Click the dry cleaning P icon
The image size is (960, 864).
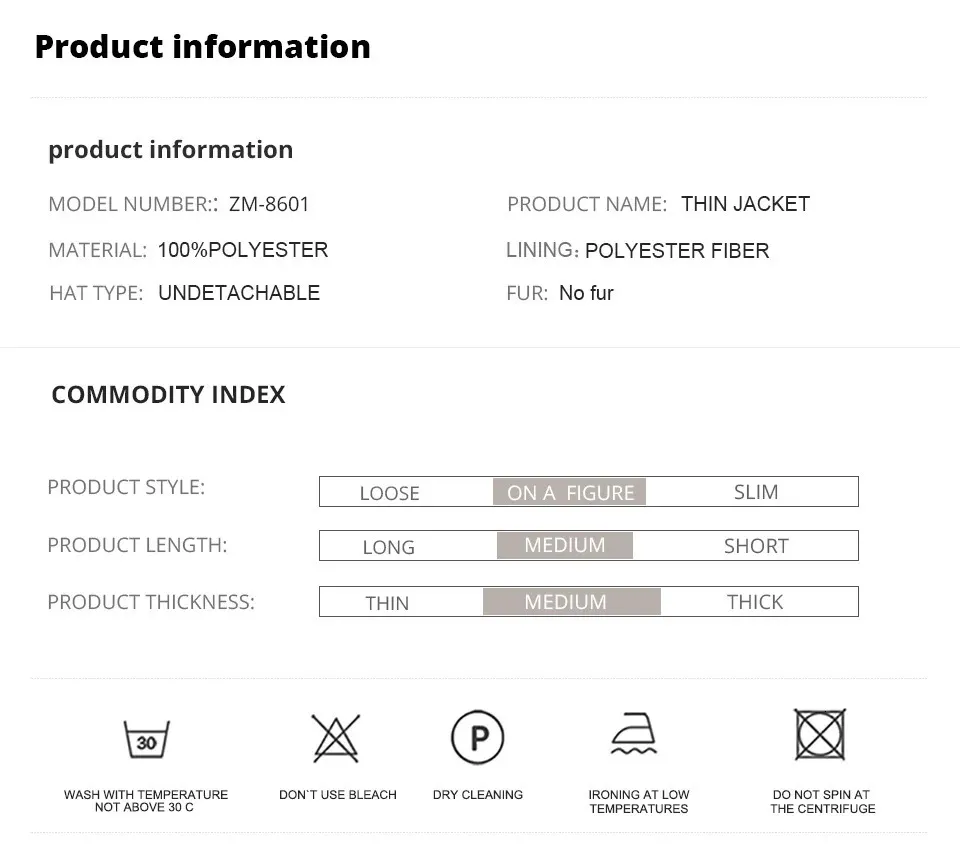tap(477, 739)
